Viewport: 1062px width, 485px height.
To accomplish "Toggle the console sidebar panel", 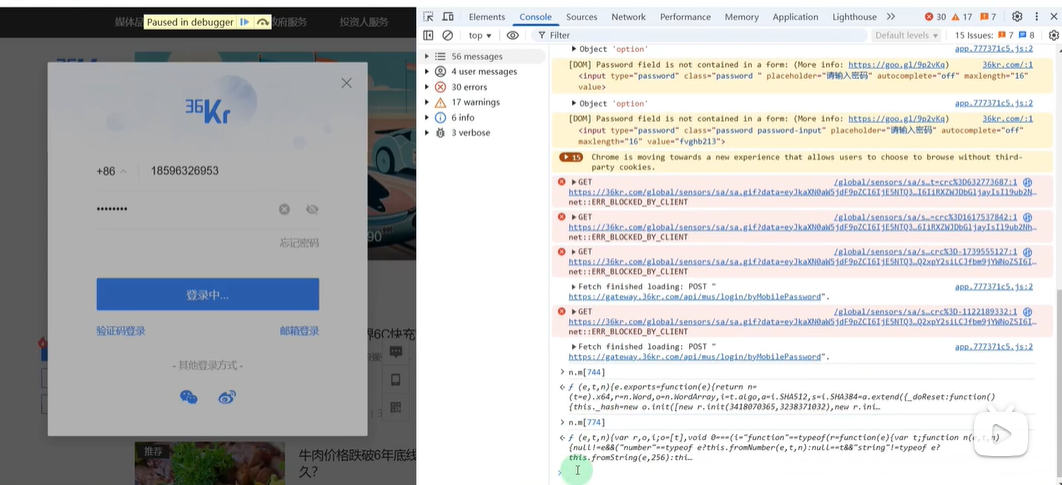I will (429, 35).
